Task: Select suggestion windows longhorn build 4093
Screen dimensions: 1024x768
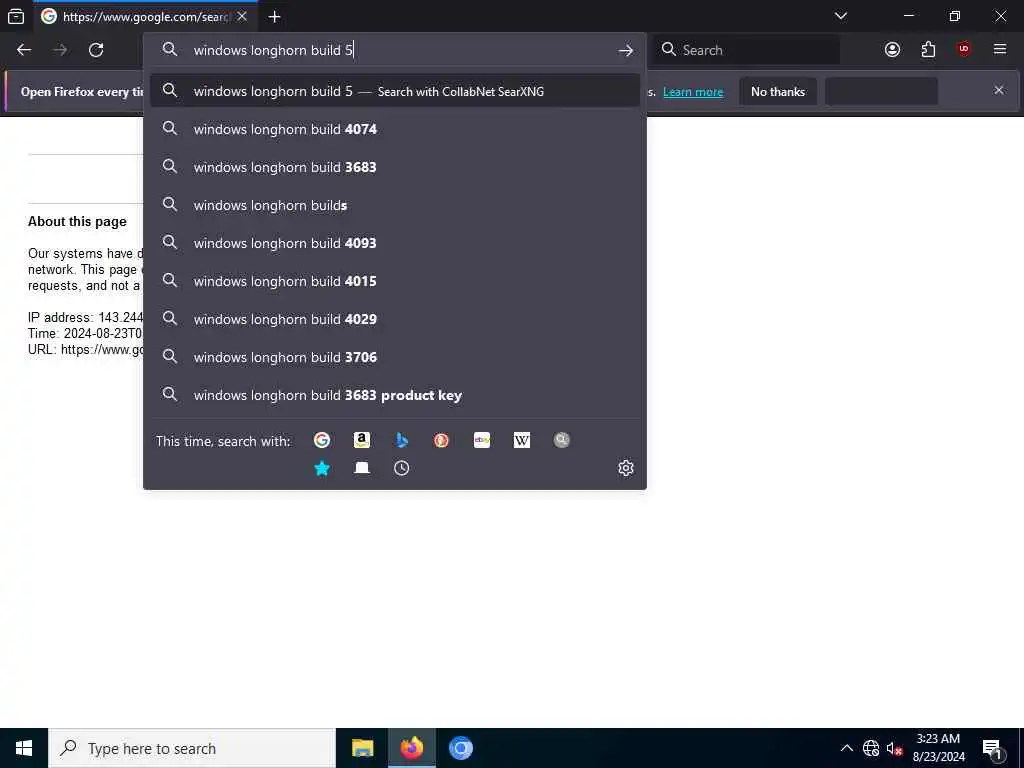Action: pos(394,243)
